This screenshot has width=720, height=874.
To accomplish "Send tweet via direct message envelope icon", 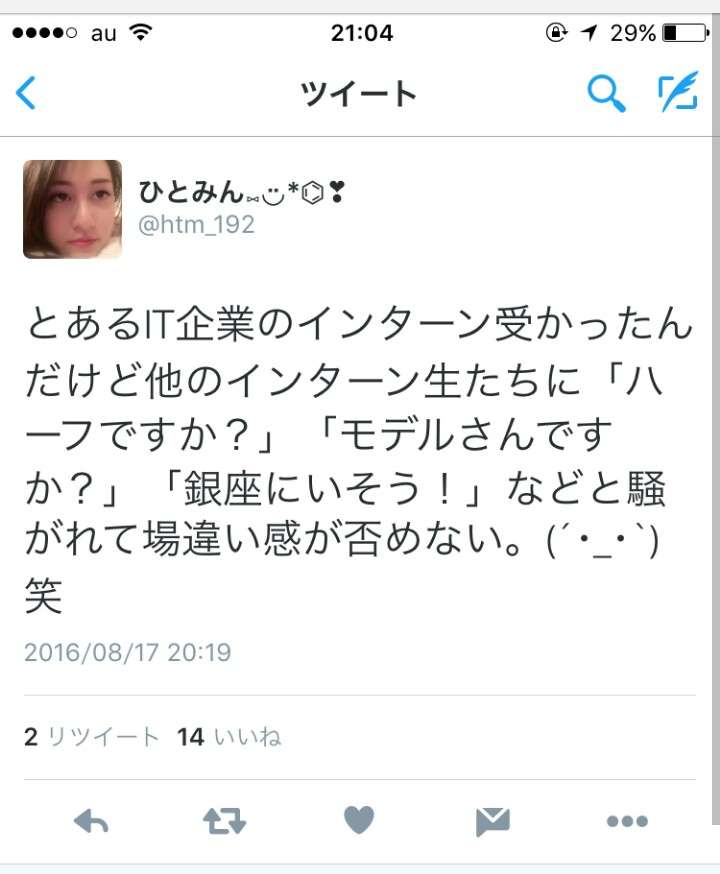I will tap(493, 821).
